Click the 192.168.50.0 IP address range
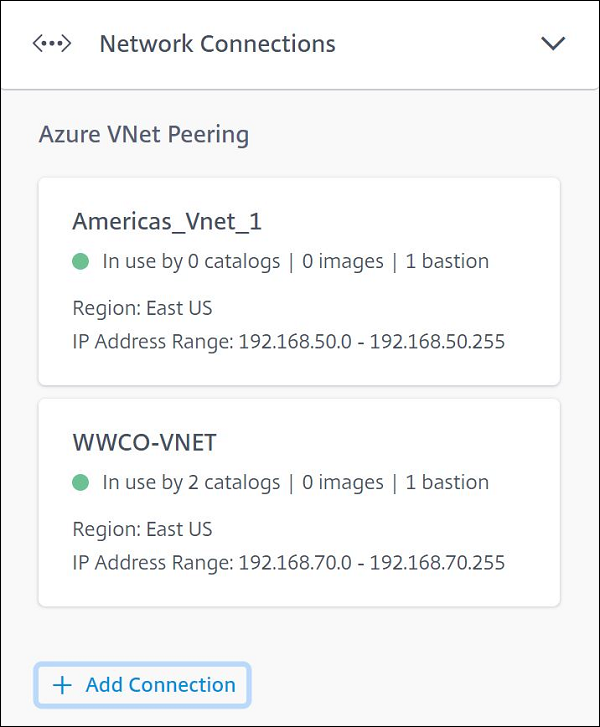Screen dimensions: 600x727 click(x=371, y=342)
